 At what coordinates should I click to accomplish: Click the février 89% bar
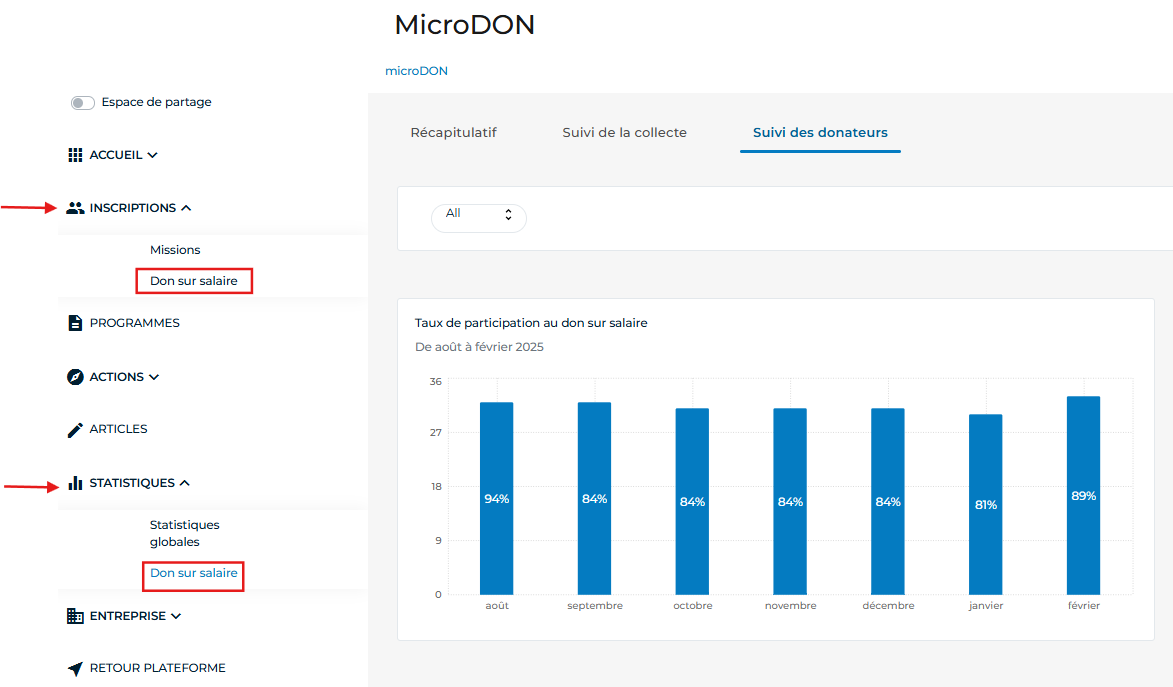(x=1083, y=495)
